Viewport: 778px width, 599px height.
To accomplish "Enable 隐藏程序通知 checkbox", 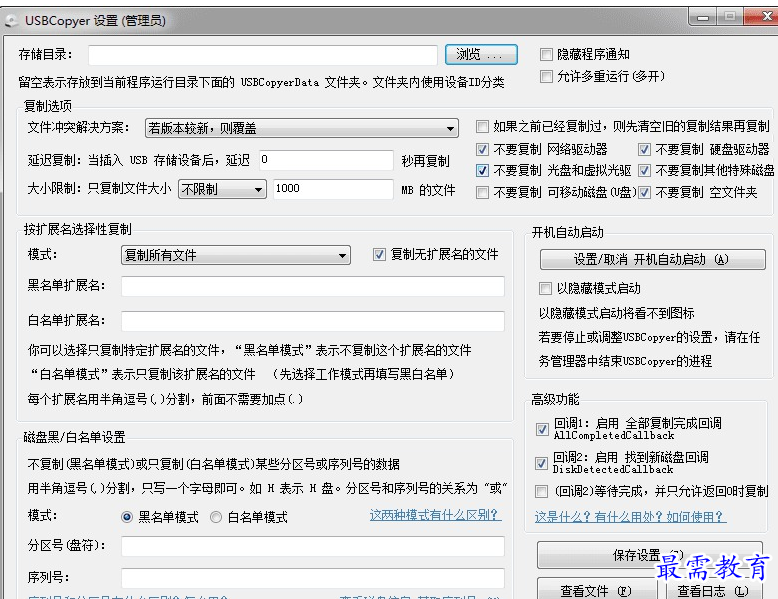I will click(x=546, y=55).
